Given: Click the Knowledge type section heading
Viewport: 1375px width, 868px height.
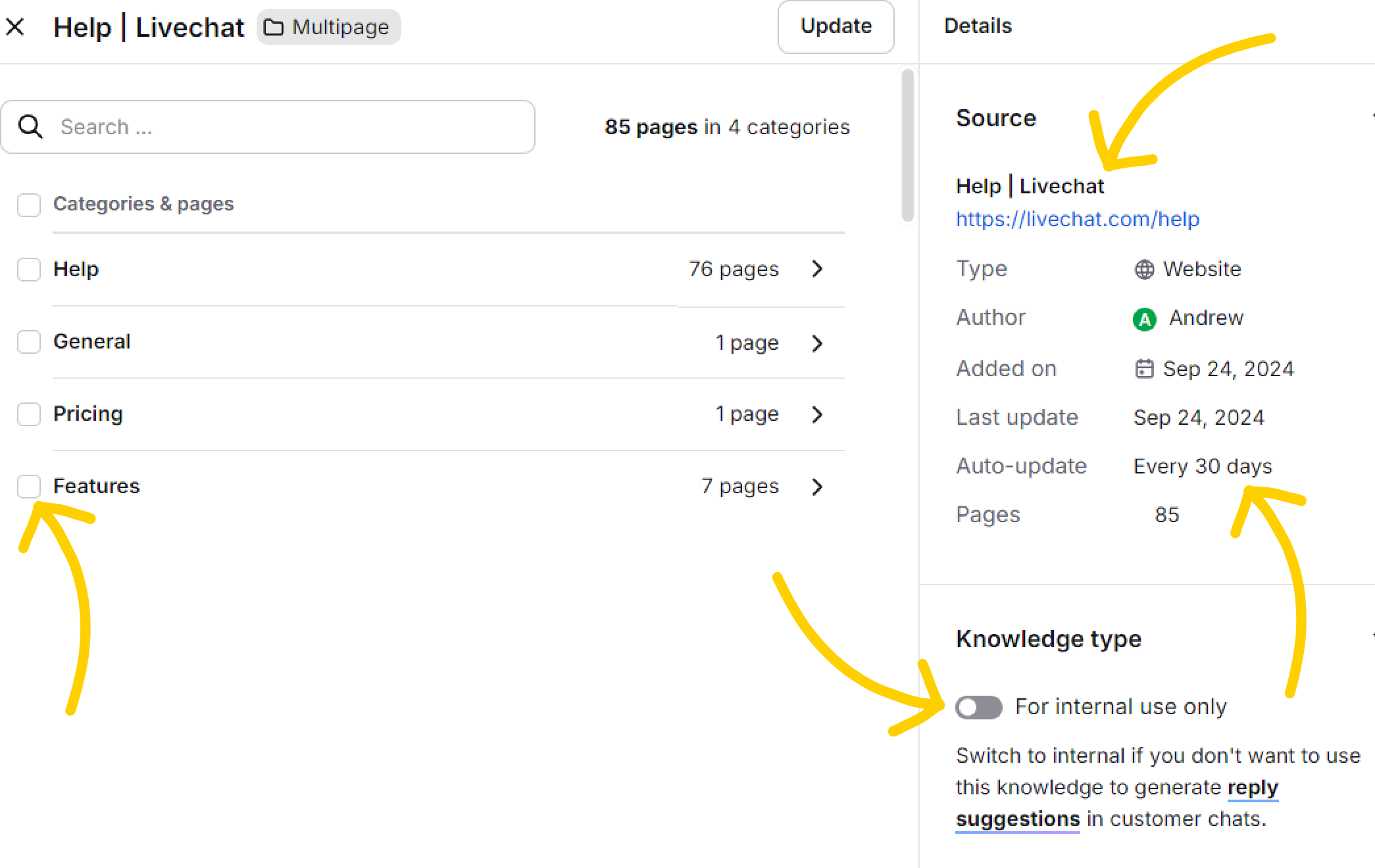Looking at the screenshot, I should pos(1049,639).
